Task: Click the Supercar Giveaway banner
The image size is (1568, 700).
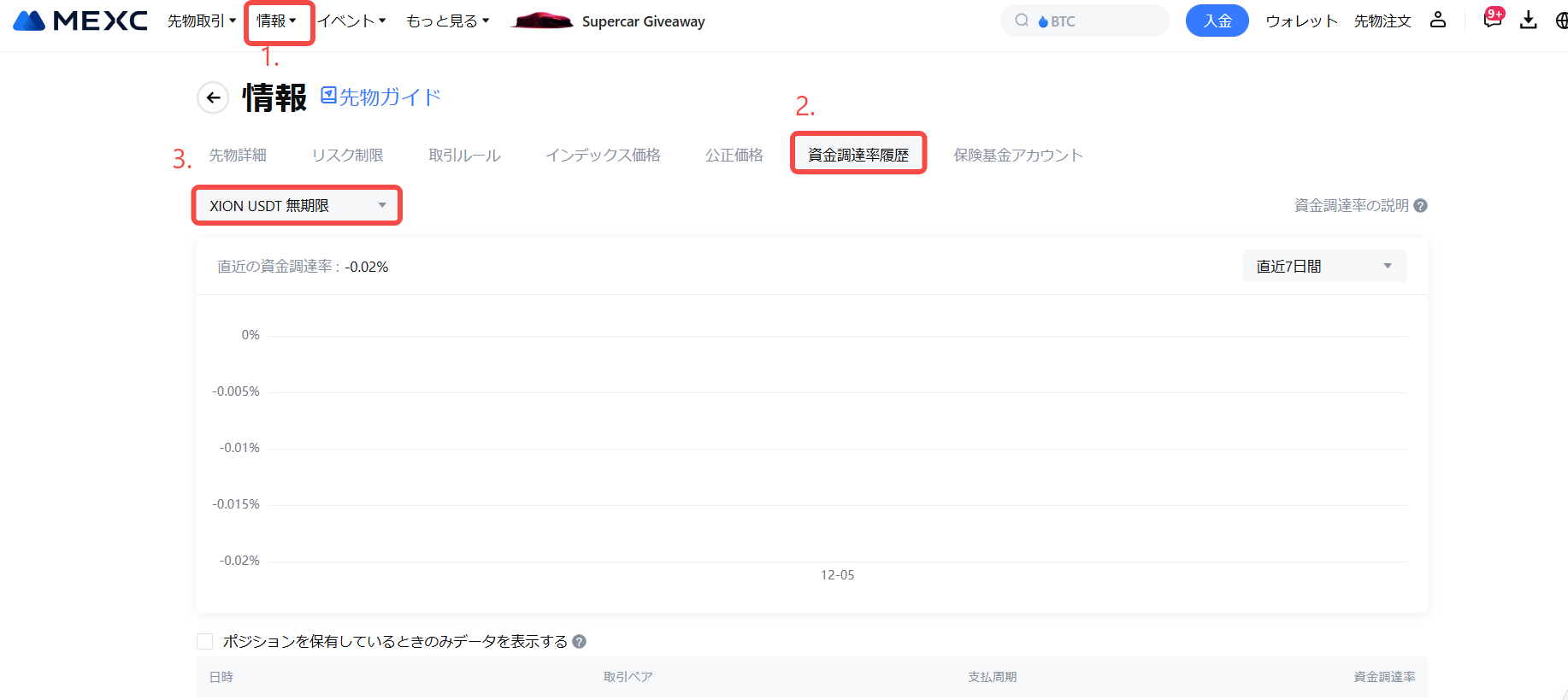Action: tap(609, 21)
